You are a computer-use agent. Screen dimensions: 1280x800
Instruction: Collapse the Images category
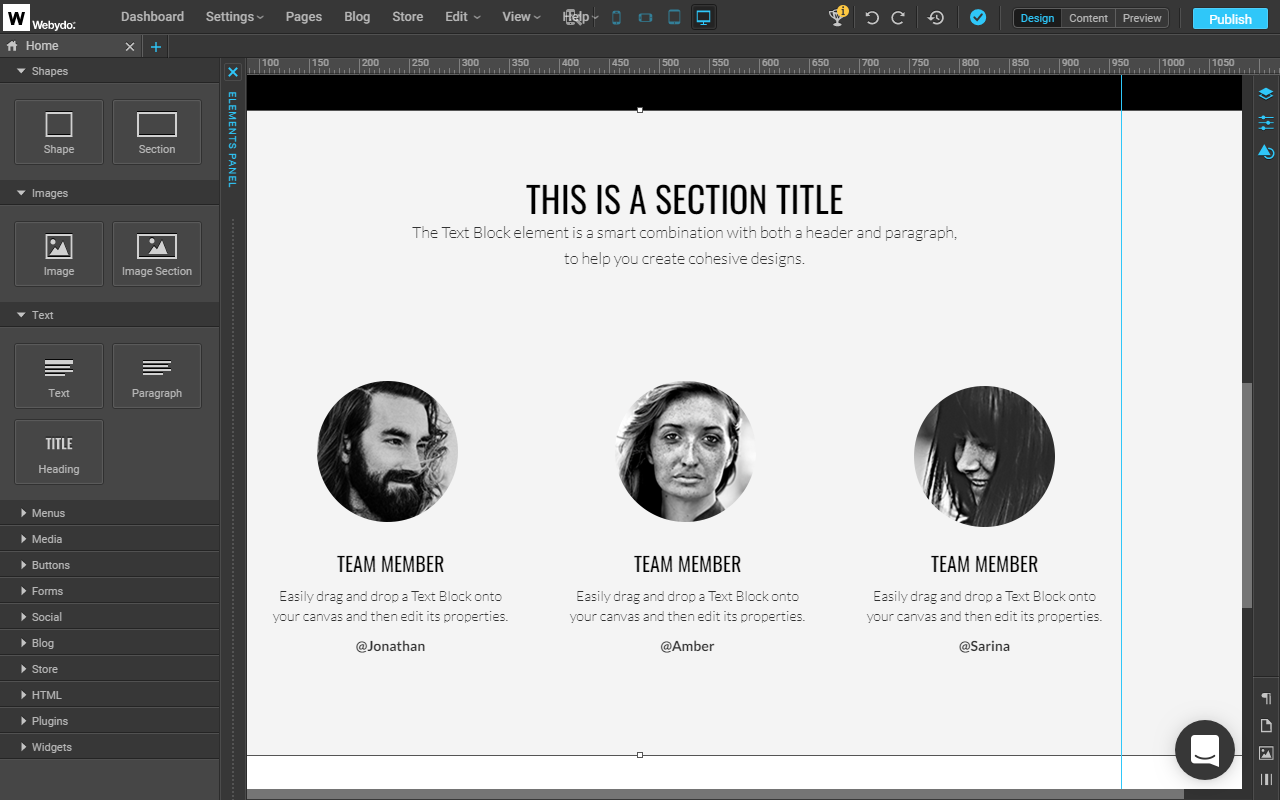pyautogui.click(x=110, y=193)
